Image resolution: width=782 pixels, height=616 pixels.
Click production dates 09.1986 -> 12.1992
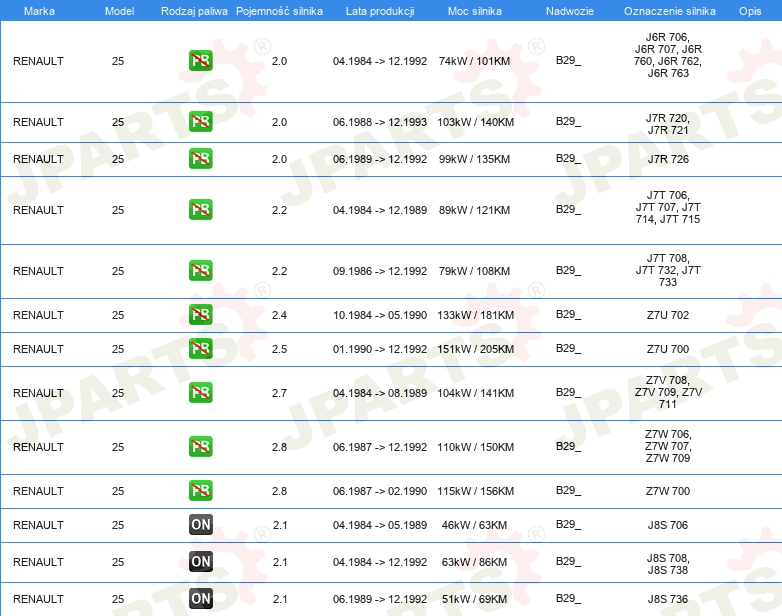tap(380, 271)
